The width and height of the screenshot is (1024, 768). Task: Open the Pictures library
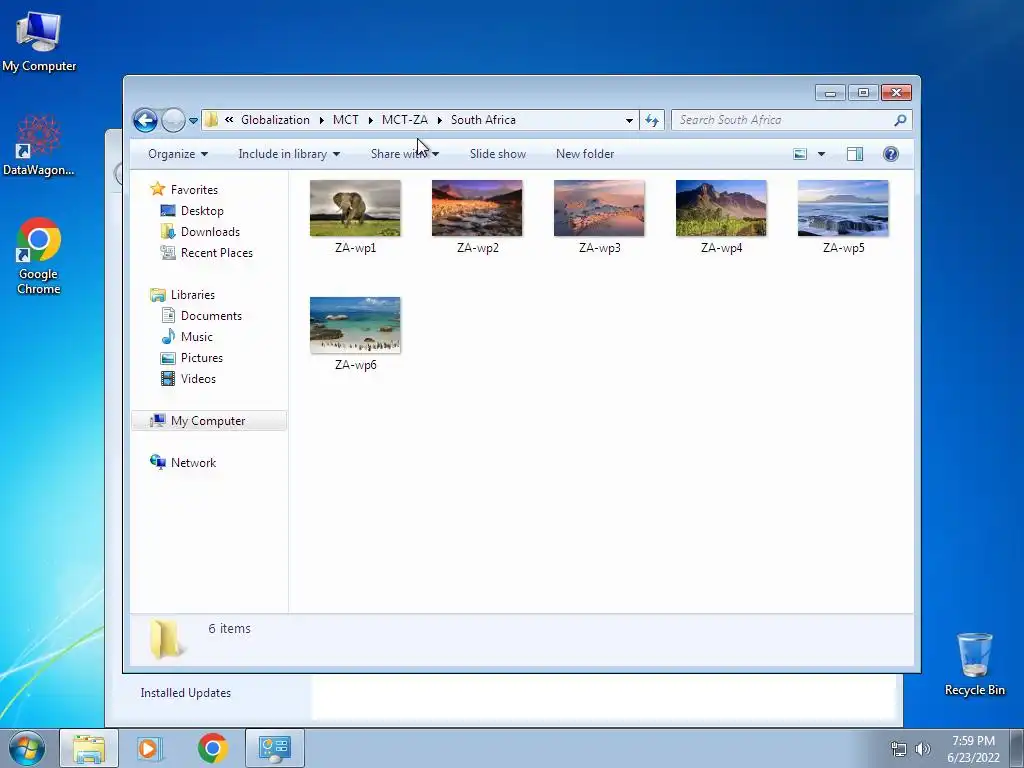coord(201,358)
